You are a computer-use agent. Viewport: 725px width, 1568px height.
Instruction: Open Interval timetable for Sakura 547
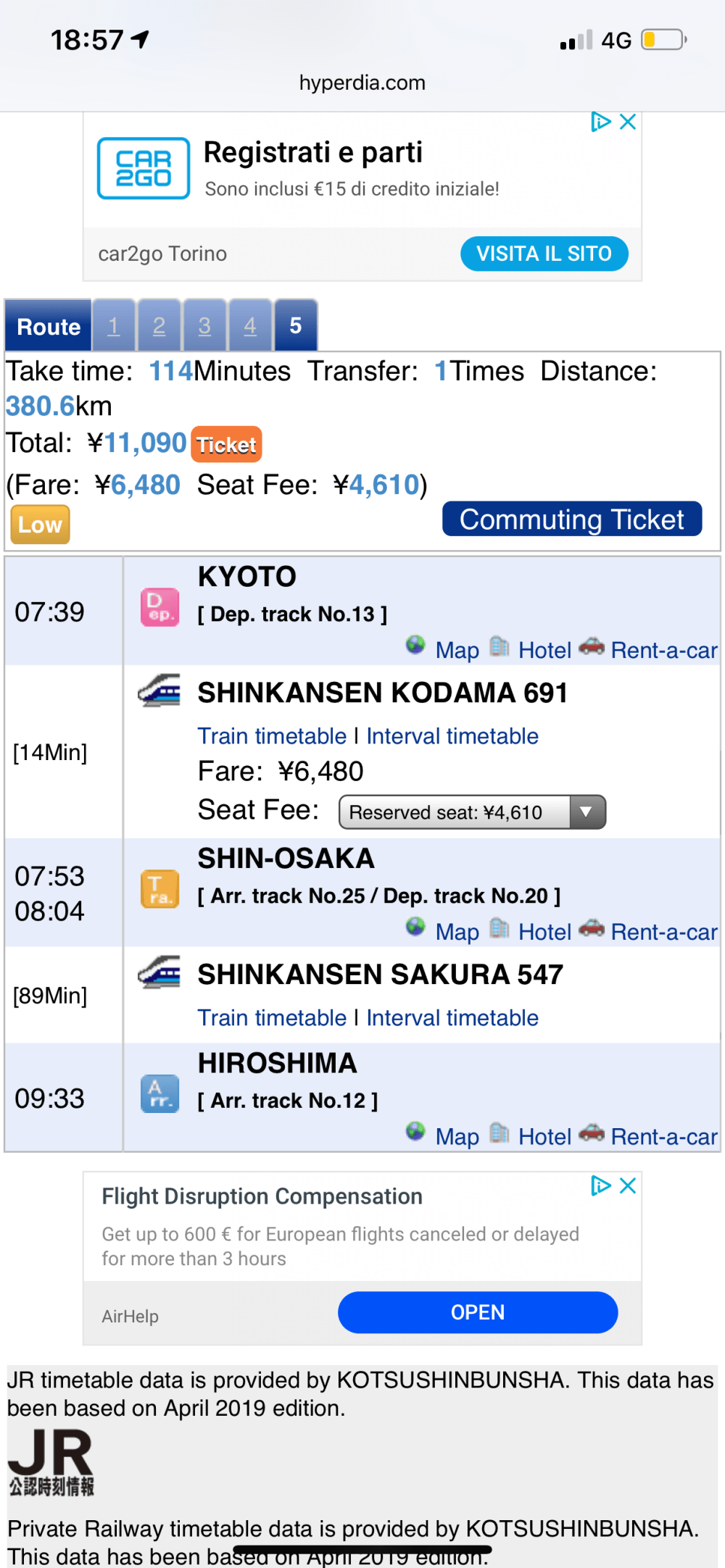(x=452, y=1018)
